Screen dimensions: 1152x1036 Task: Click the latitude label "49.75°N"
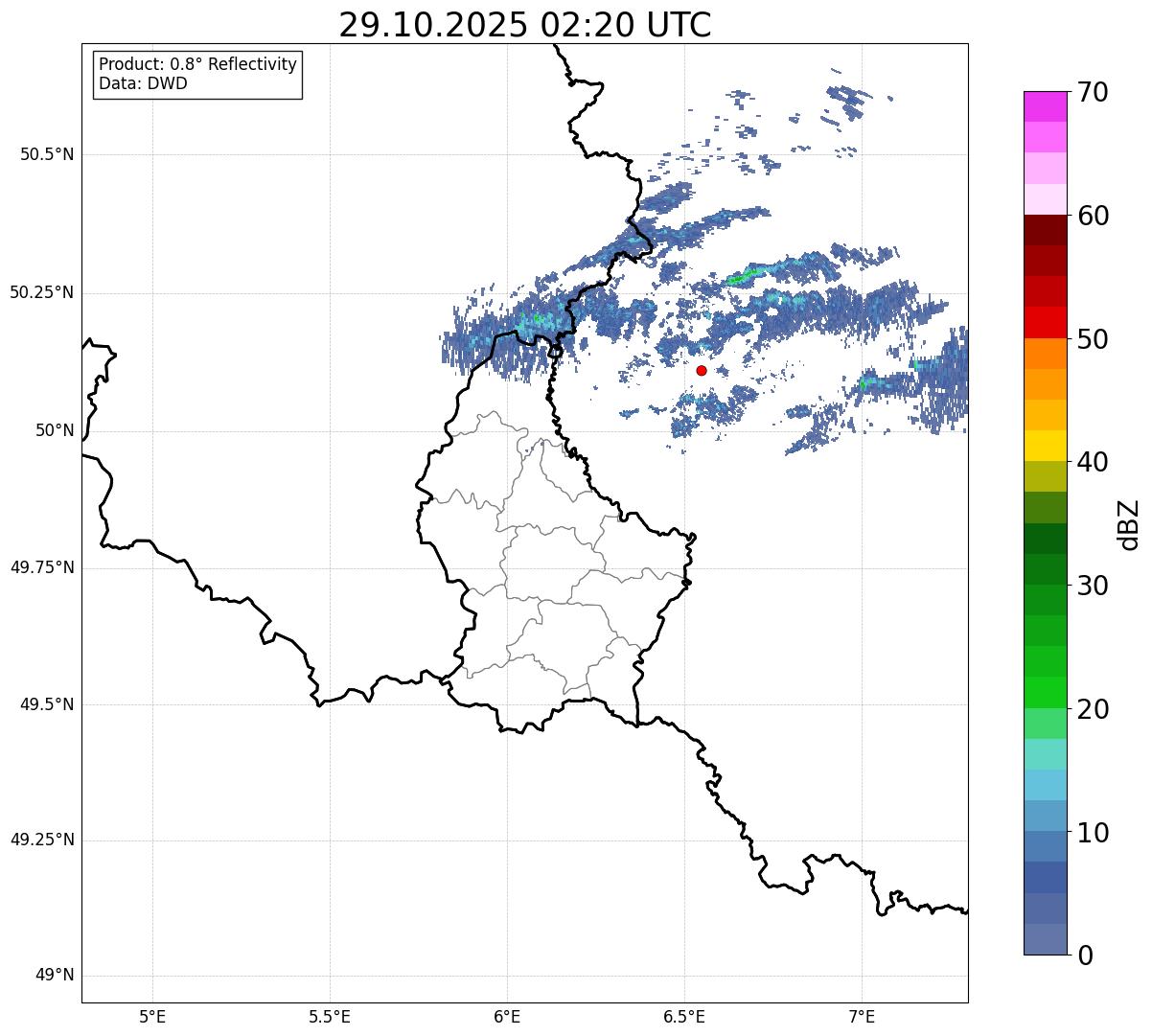tap(41, 567)
